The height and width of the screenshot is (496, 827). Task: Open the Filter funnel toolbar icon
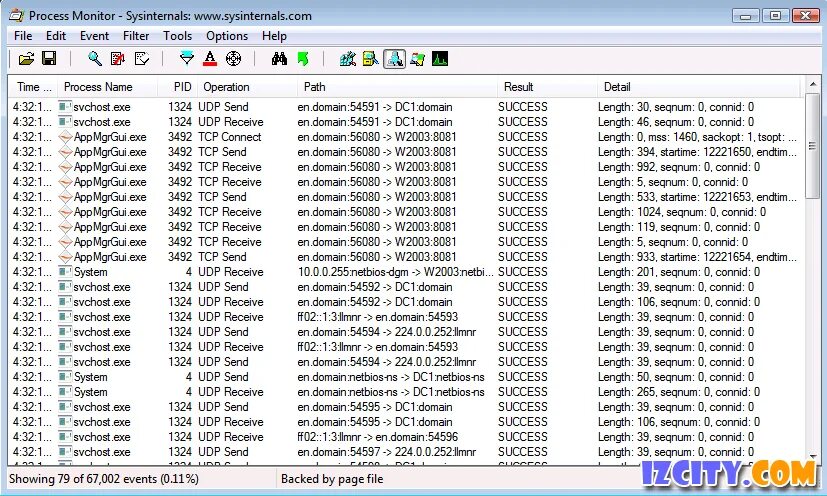186,59
